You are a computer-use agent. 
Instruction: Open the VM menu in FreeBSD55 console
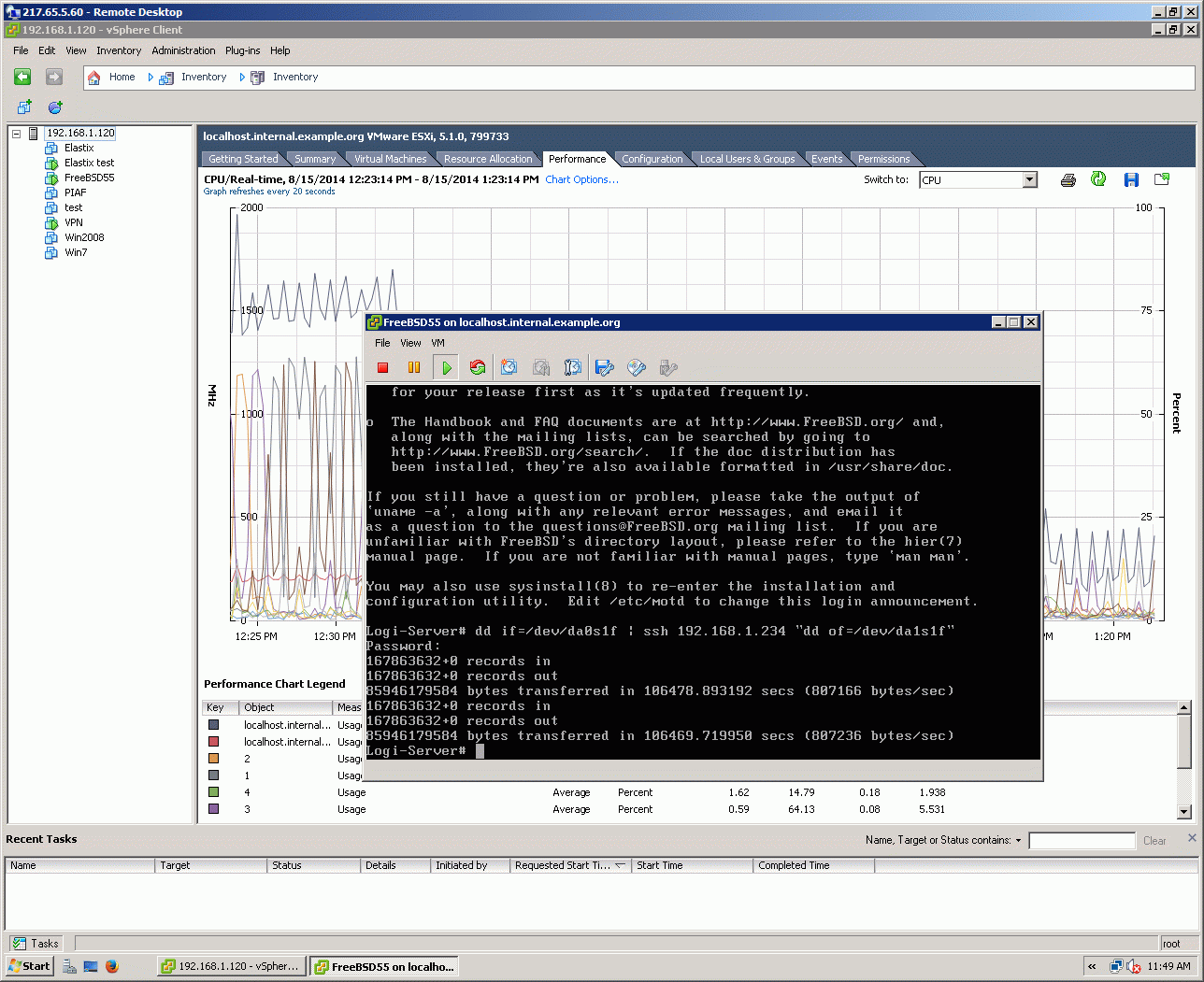pos(437,343)
